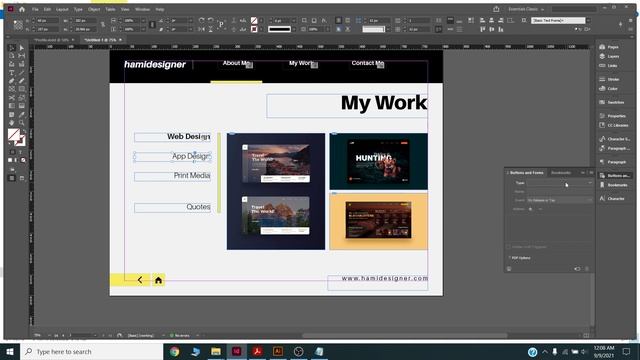Select the Rectangle Frame tool
The width and height of the screenshot is (640, 360).
click(12, 89)
